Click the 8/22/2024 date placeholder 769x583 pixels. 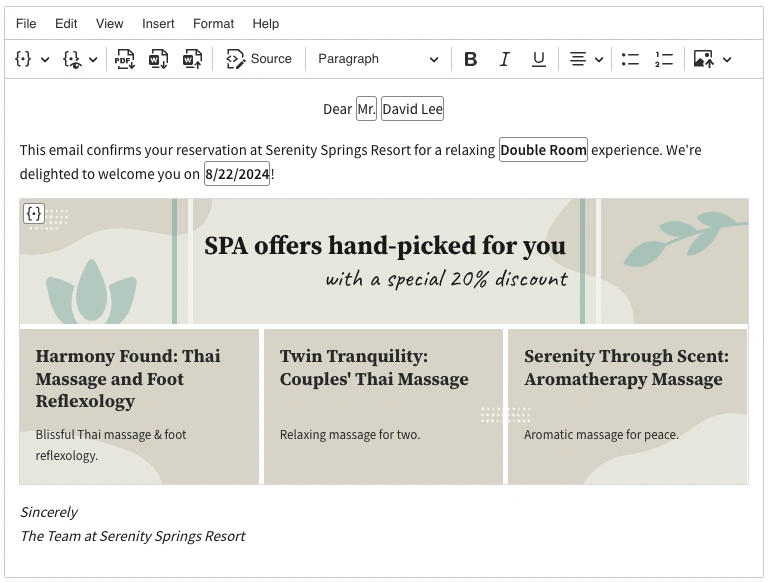(x=237, y=174)
